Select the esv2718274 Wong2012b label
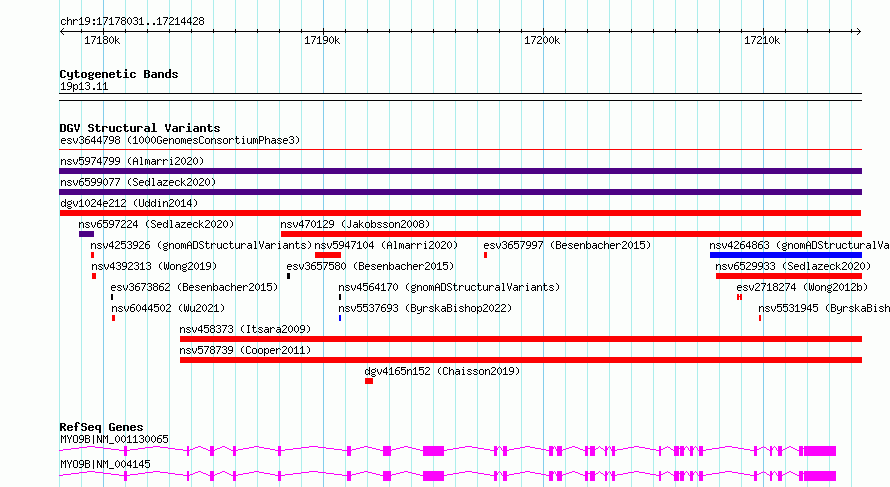Image resolution: width=890 pixels, height=487 pixels. [802, 287]
